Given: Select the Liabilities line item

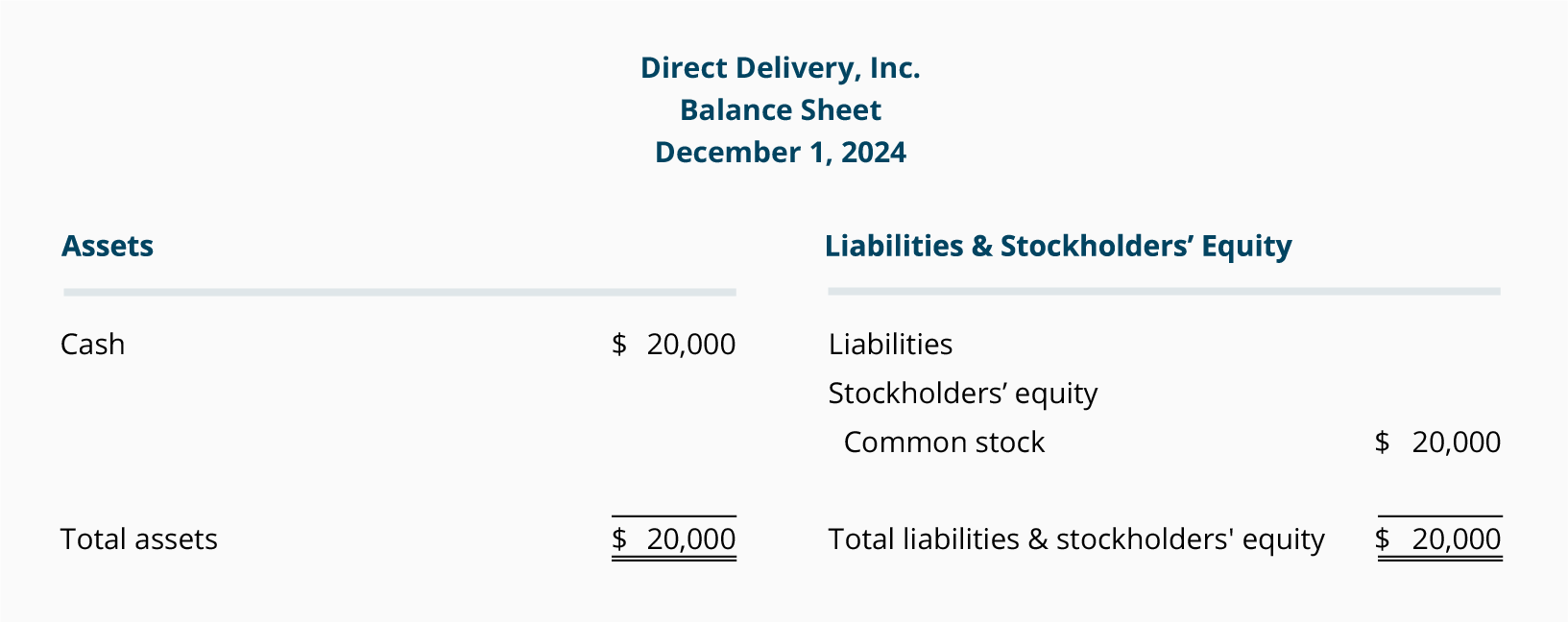Looking at the screenshot, I should [x=890, y=345].
